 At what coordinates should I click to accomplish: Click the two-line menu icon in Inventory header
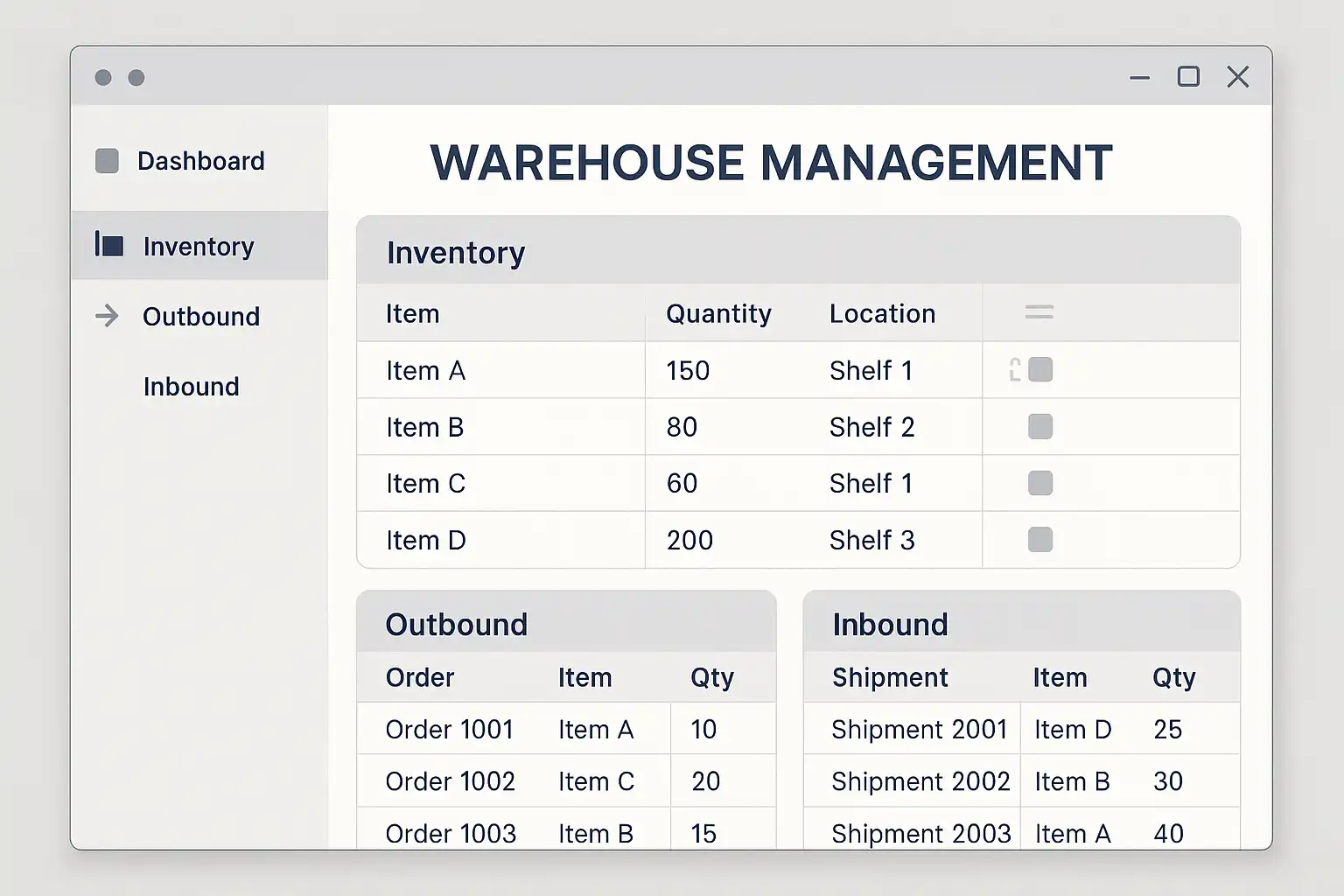[1039, 312]
